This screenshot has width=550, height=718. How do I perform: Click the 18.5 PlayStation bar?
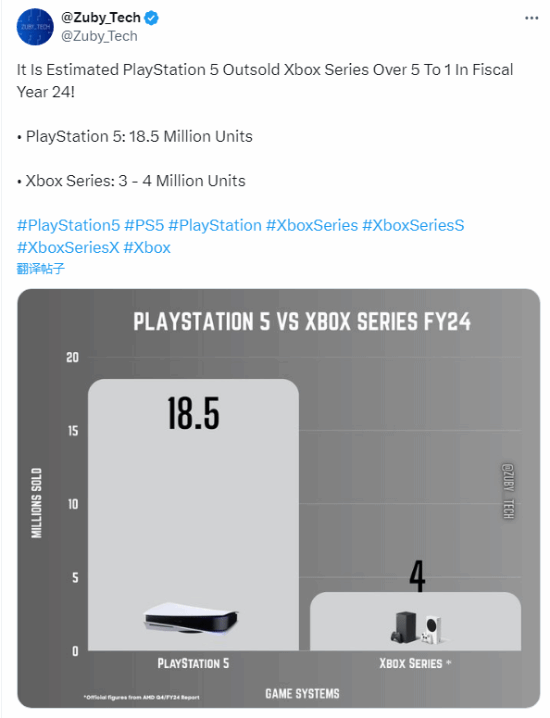[x=193, y=514]
